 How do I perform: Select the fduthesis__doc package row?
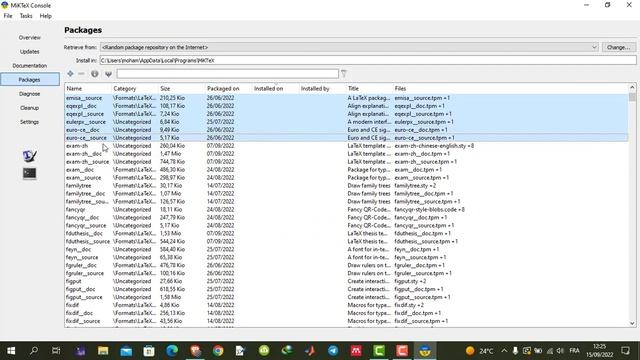click(347, 233)
